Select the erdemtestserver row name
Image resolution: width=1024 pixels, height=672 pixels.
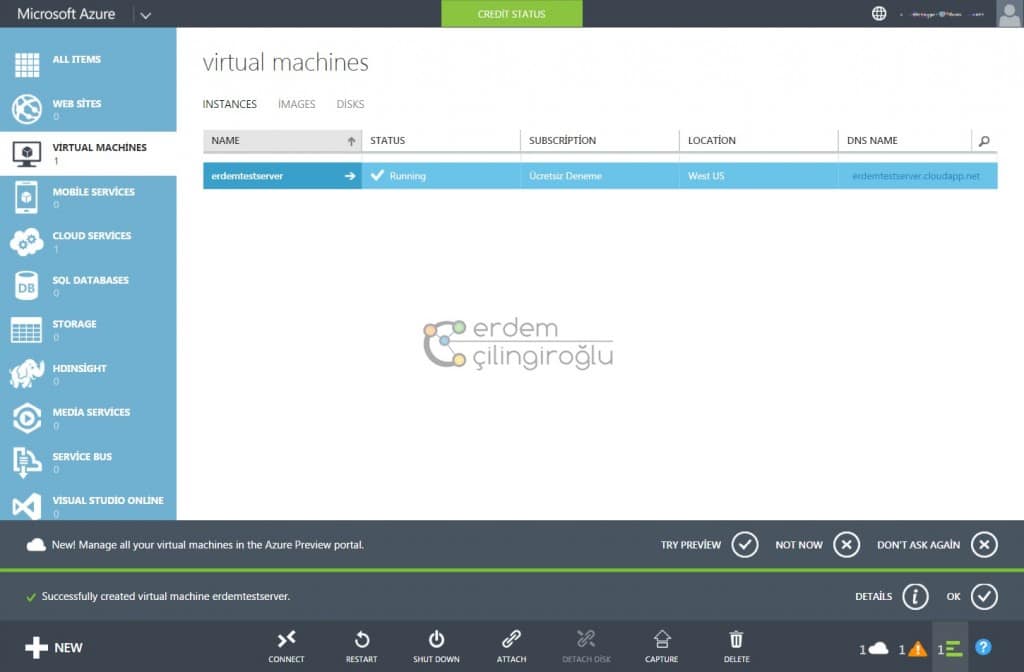[x=247, y=176]
